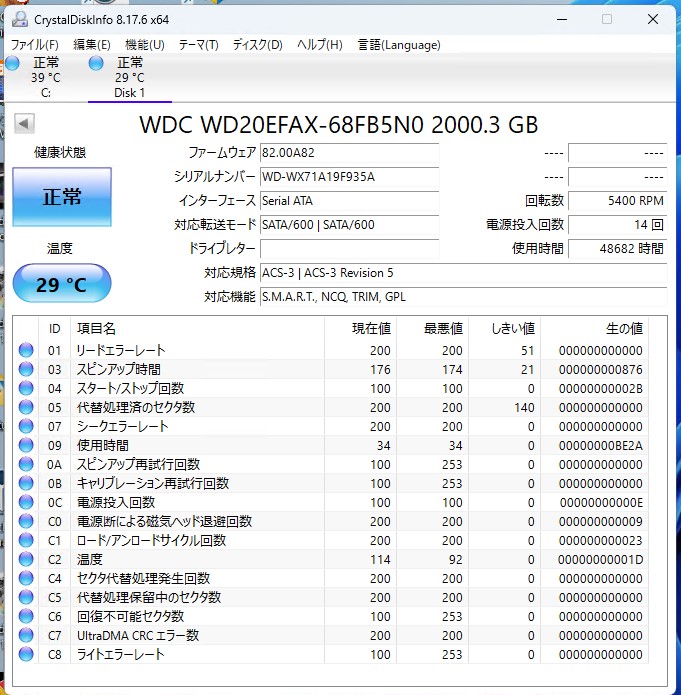Viewport: 681px width, 695px height.
Task: Click status icon for ロード/アンロードサイクル回数 row
Action: tap(26, 540)
